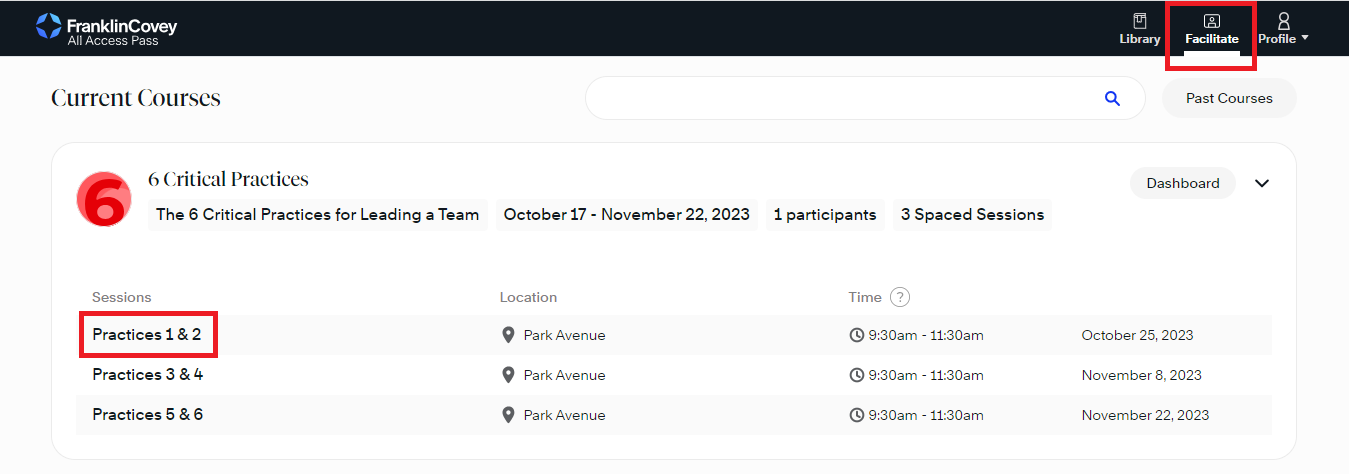This screenshot has height=474, width=1349.
Task: Open the 6 Critical Practices Dashboard
Action: tap(1182, 183)
